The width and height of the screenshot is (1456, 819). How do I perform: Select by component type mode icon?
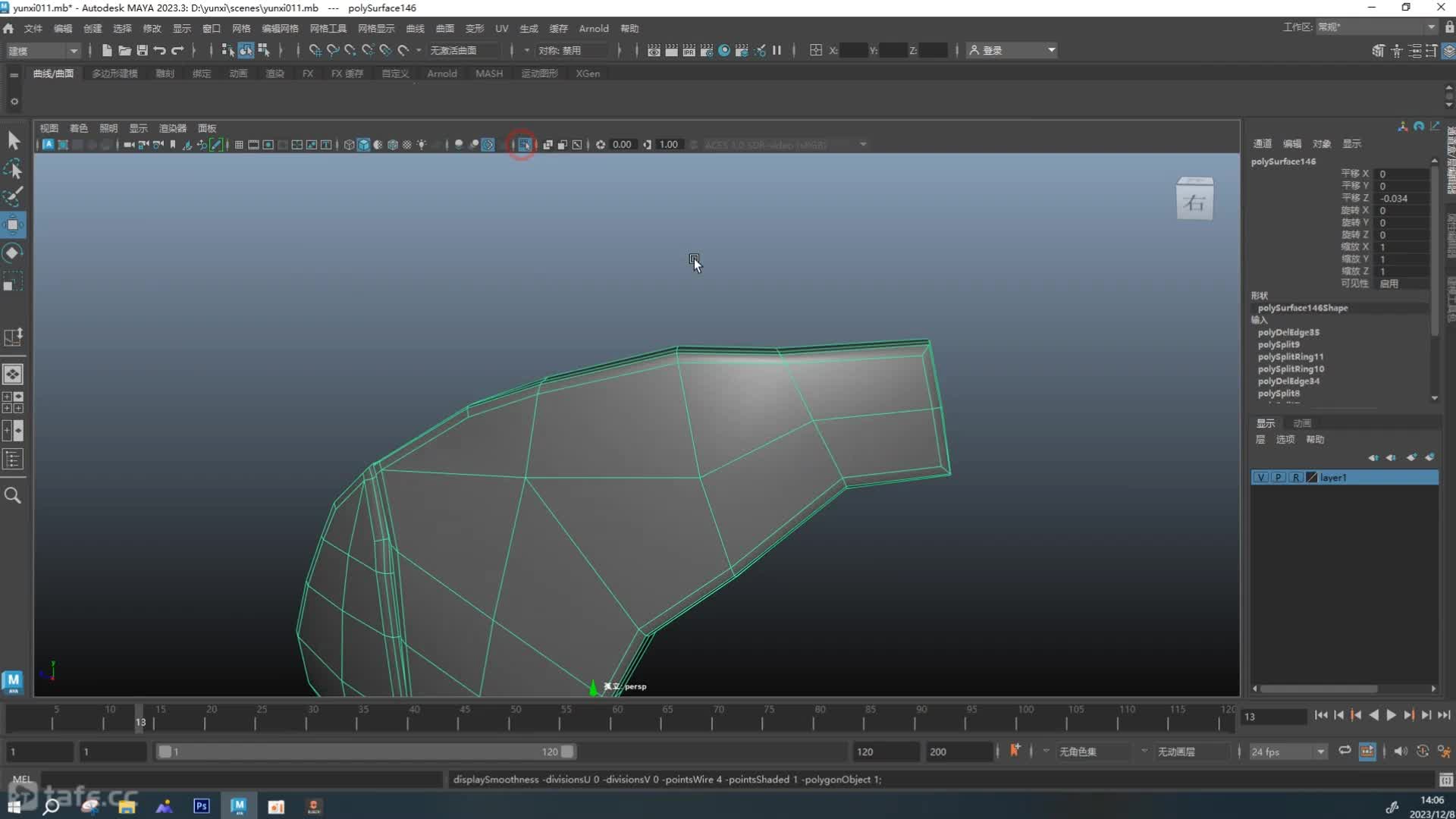tap(264, 50)
